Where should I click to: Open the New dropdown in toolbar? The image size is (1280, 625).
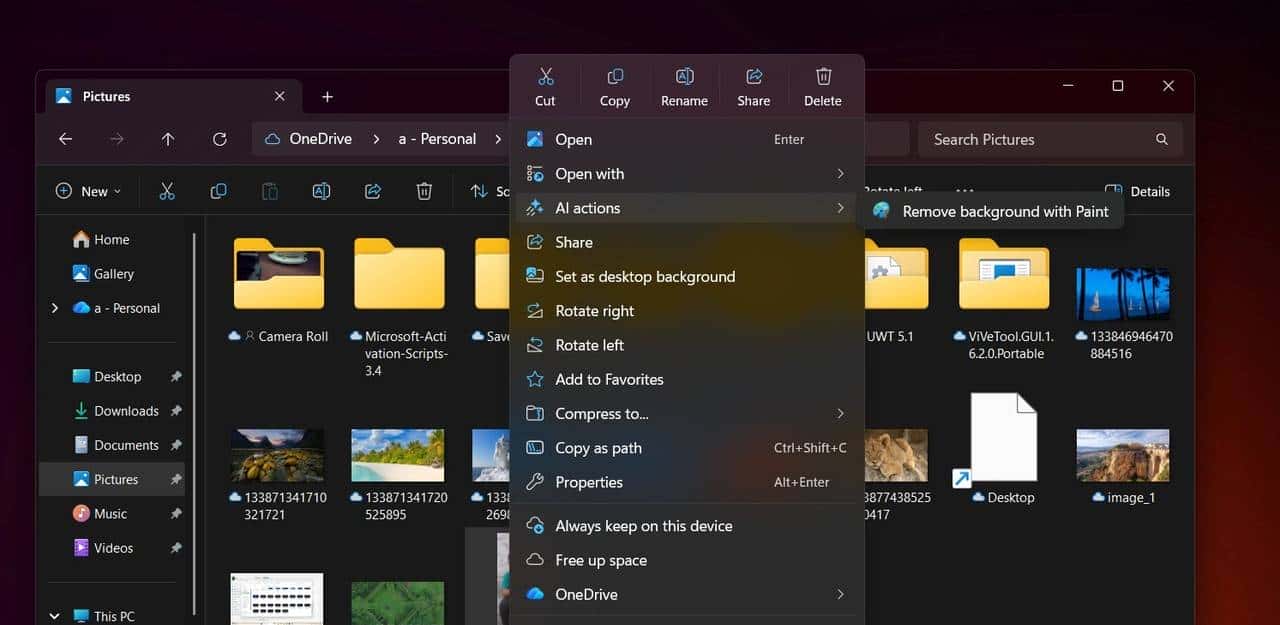click(x=88, y=191)
